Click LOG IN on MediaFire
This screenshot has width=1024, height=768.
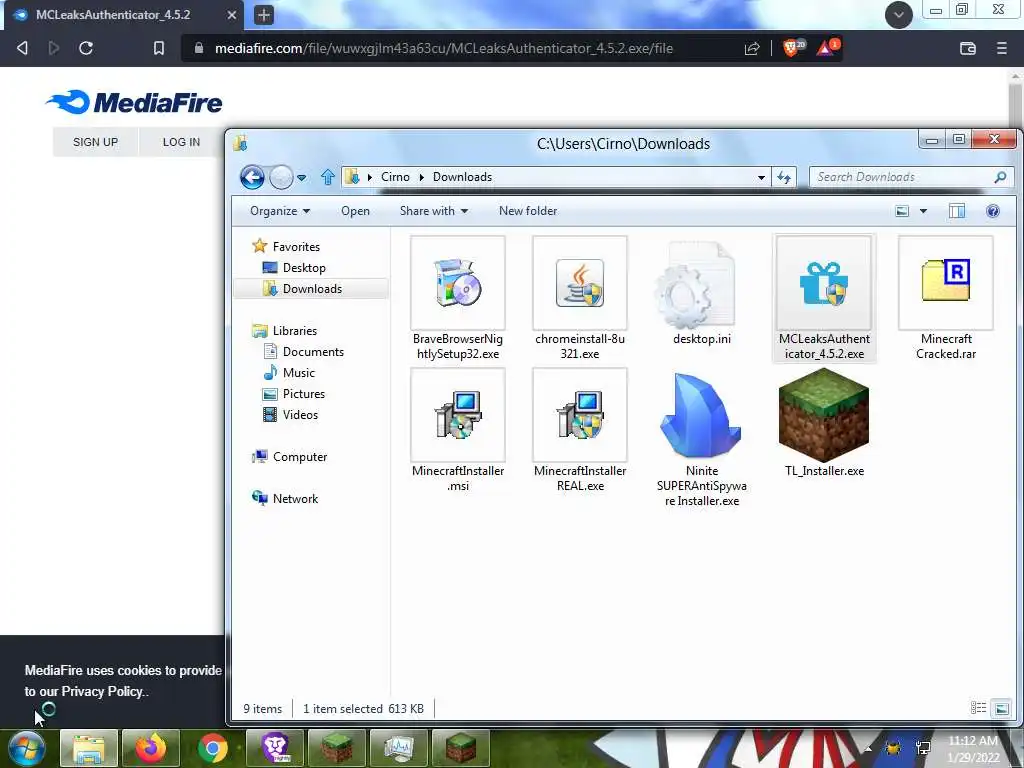pyautogui.click(x=181, y=142)
